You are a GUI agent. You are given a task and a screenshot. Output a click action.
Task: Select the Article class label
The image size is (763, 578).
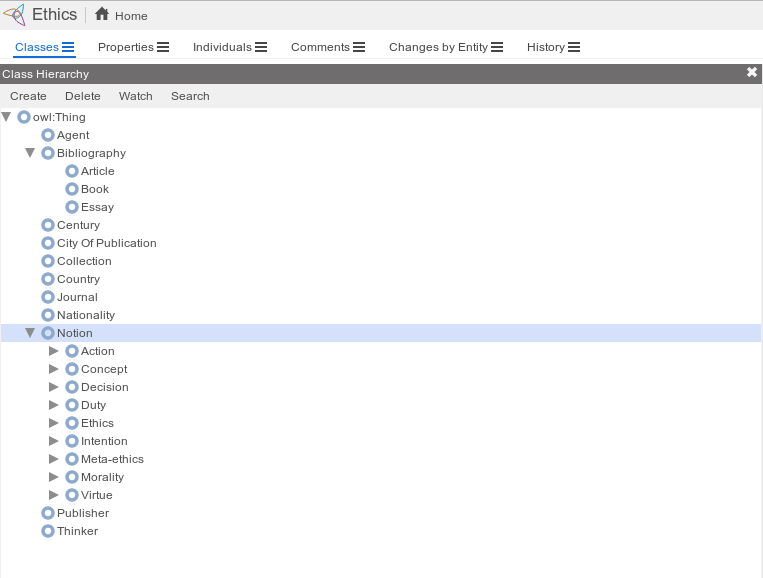[x=97, y=171]
